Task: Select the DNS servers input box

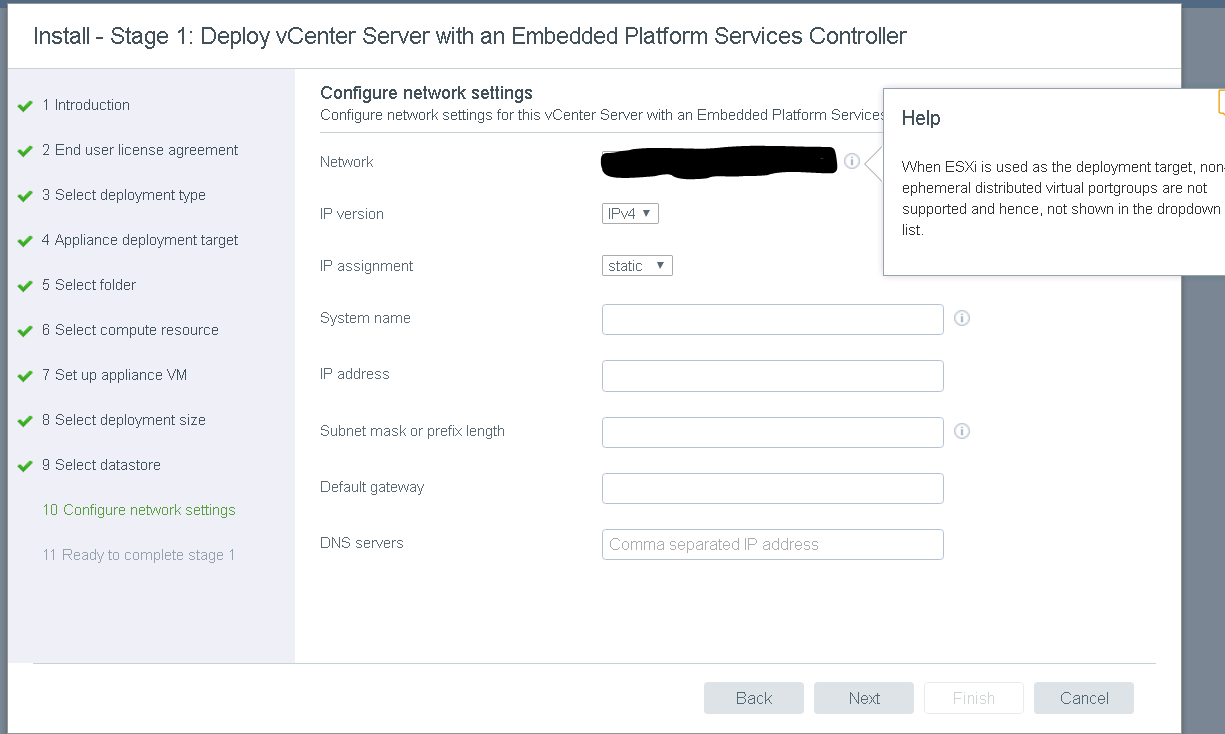Action: (x=772, y=544)
